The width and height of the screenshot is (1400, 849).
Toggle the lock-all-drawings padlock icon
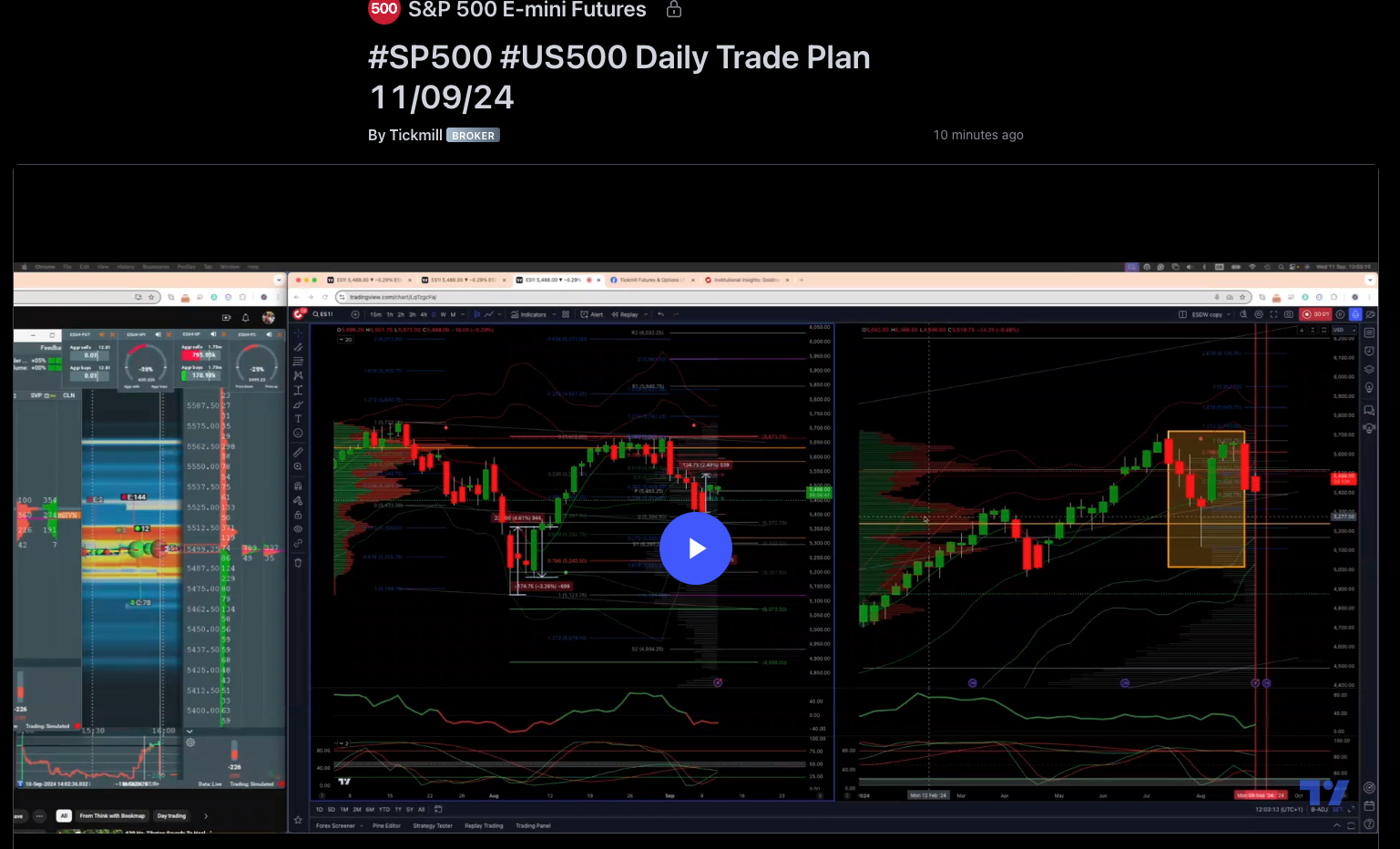(x=298, y=515)
